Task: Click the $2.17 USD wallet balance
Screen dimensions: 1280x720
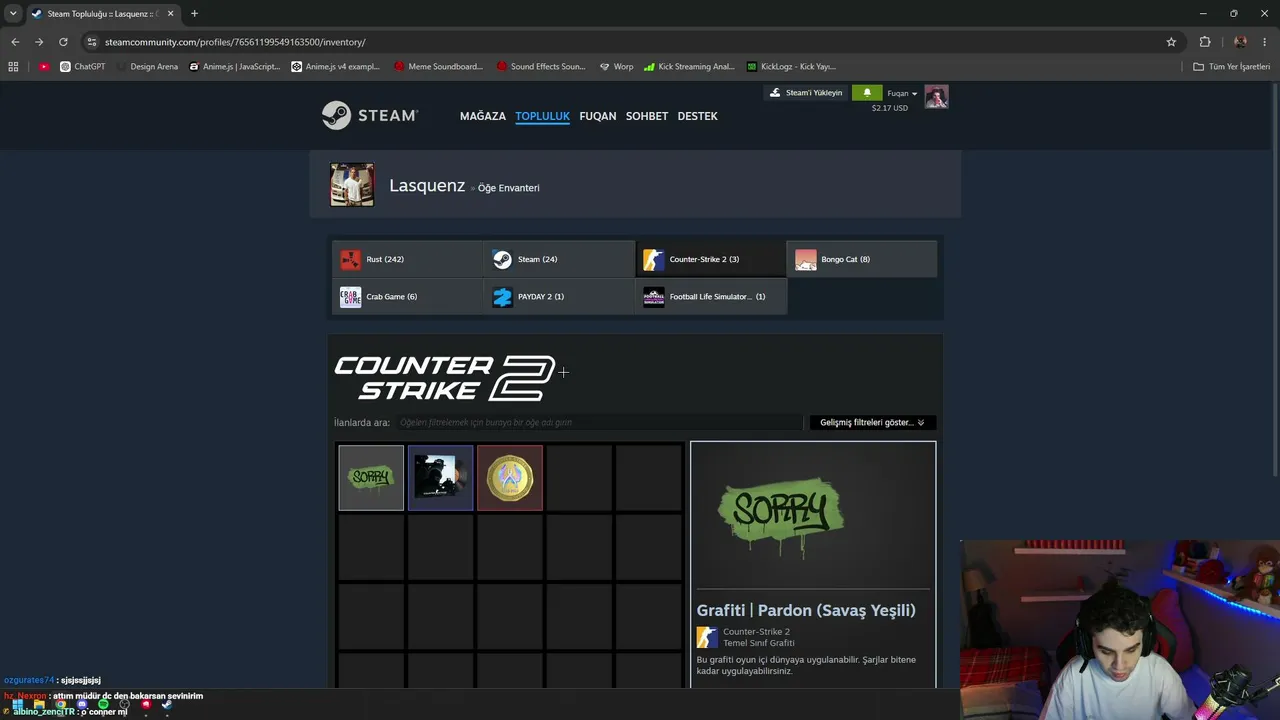Action: (890, 108)
